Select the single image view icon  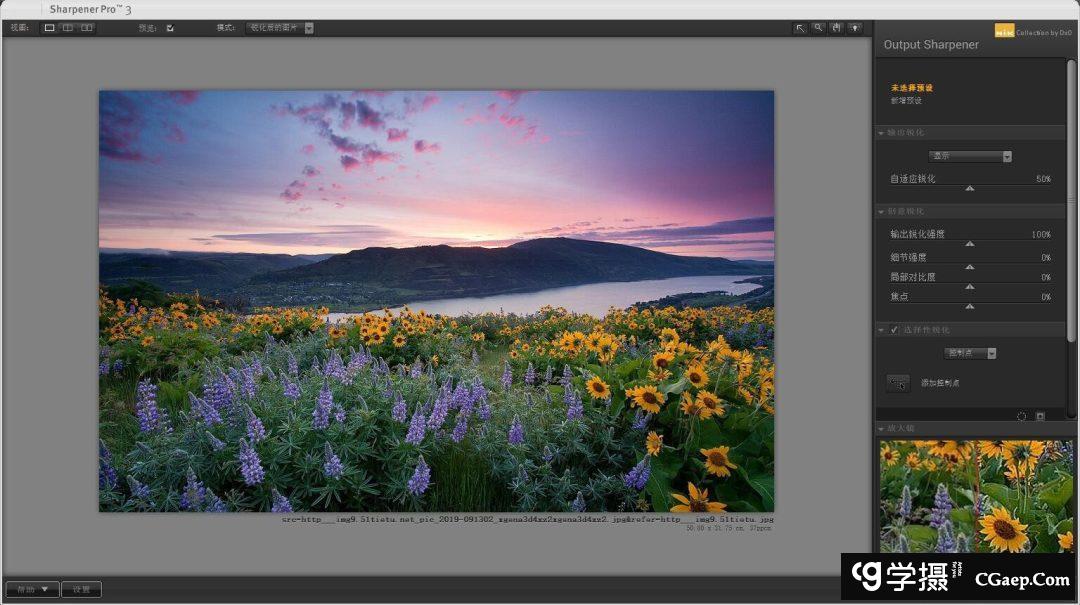(50, 28)
